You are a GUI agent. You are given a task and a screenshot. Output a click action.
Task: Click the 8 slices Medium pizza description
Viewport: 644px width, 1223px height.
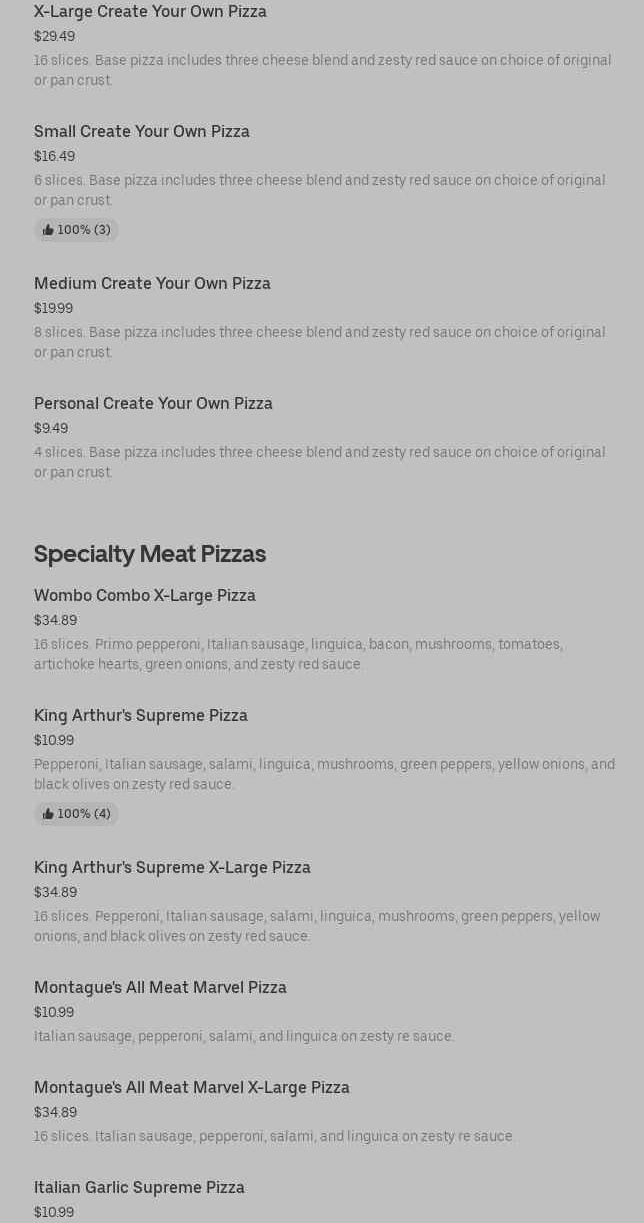[x=319, y=342]
